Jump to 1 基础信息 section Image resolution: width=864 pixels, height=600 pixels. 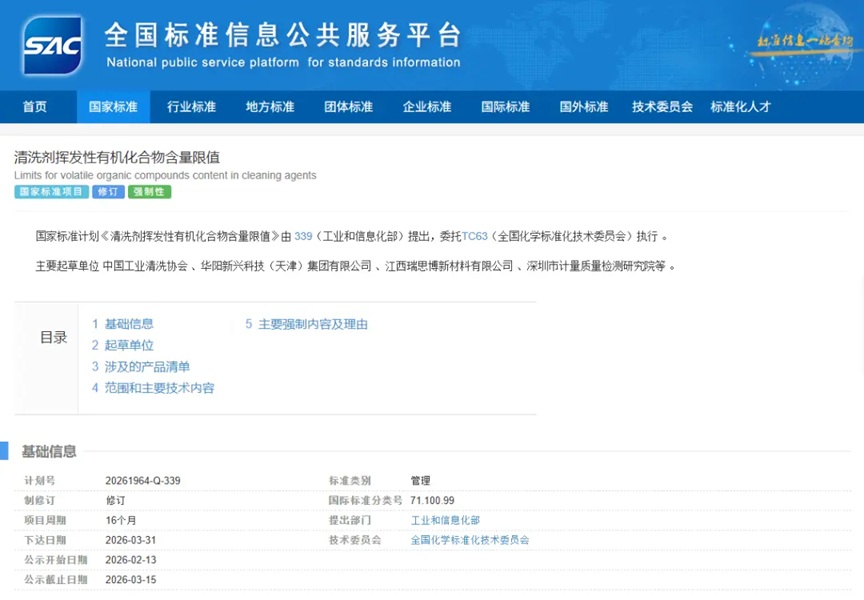click(x=122, y=324)
